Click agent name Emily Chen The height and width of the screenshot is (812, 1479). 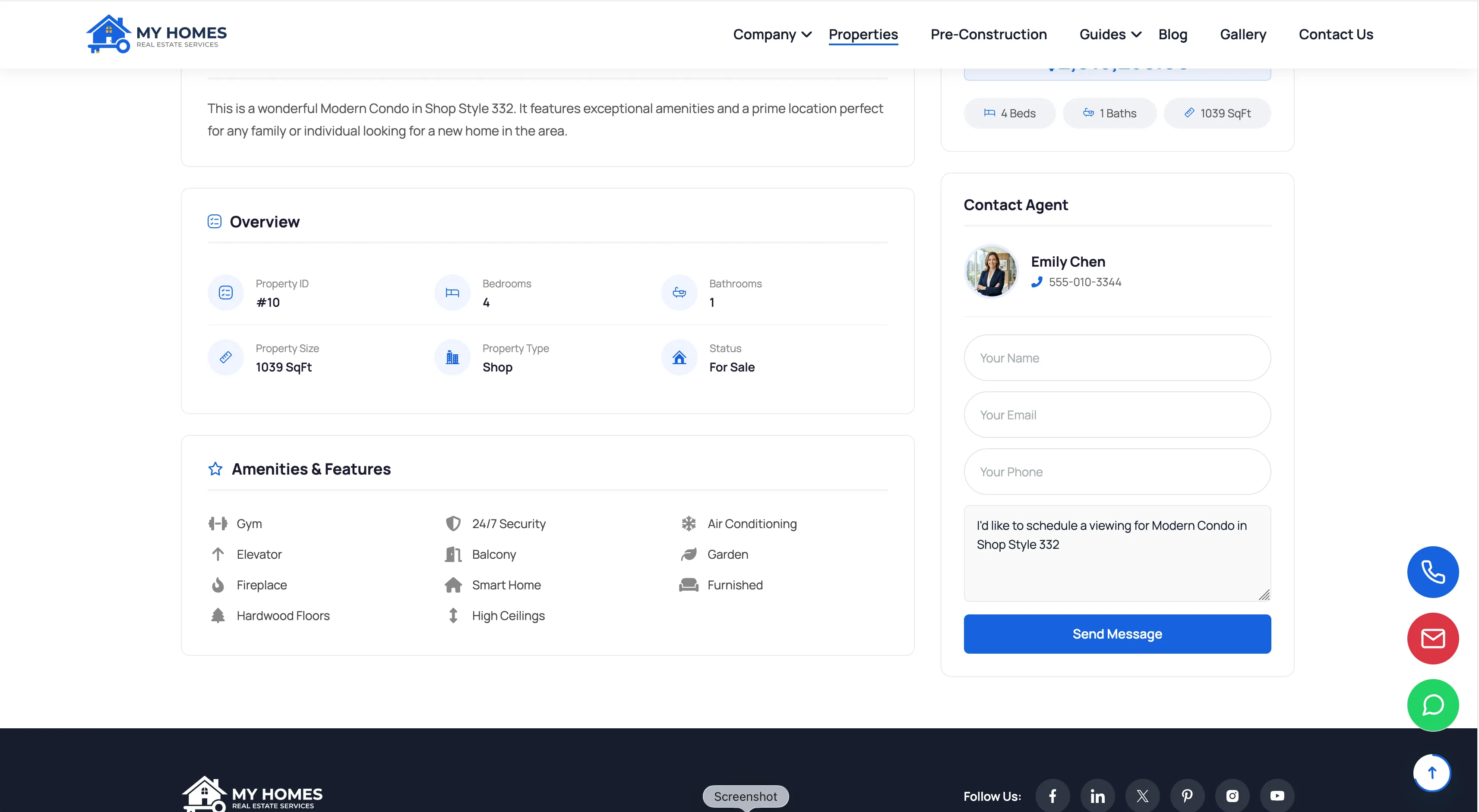(1068, 261)
